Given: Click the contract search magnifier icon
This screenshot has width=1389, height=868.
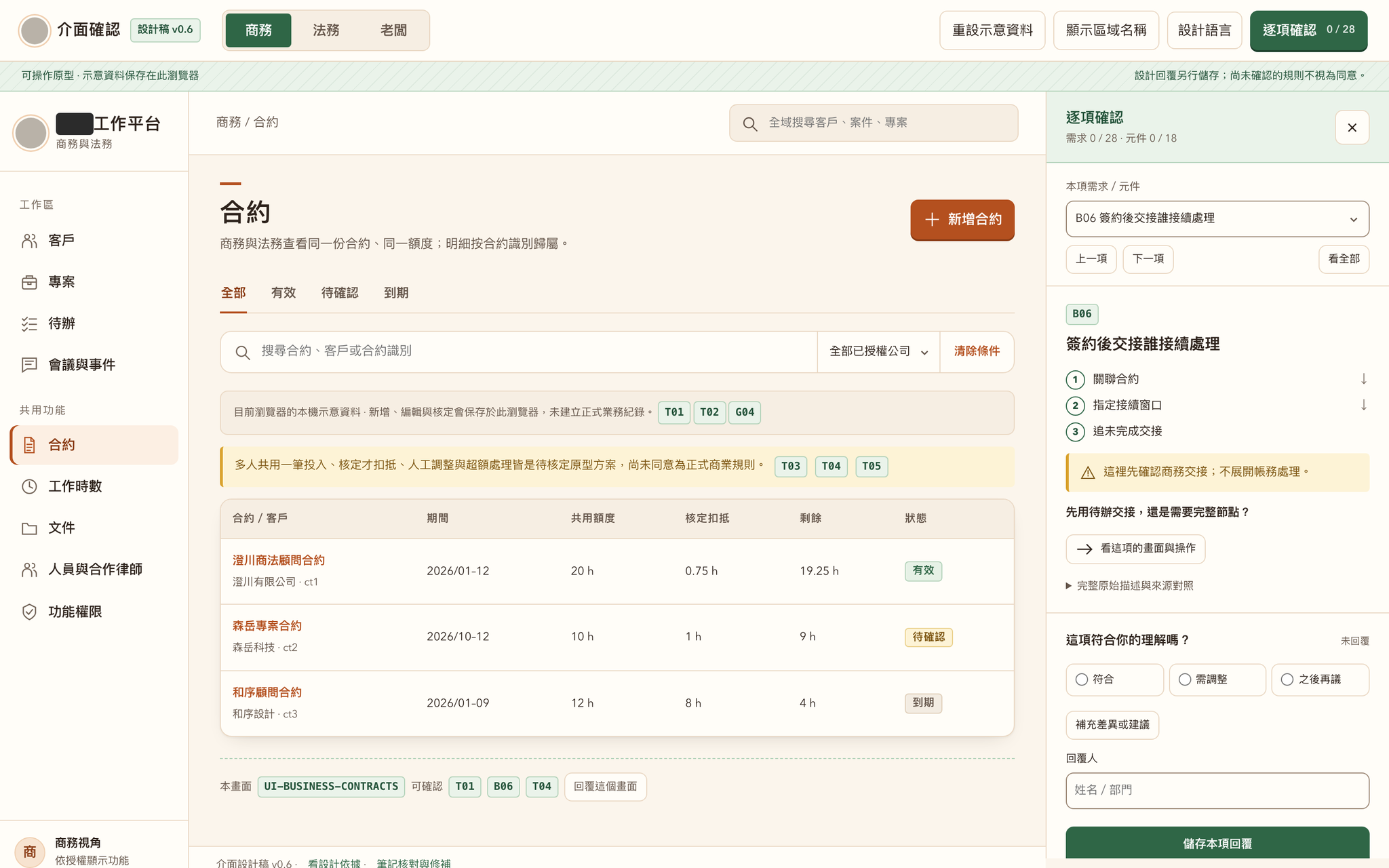Looking at the screenshot, I should 242,352.
